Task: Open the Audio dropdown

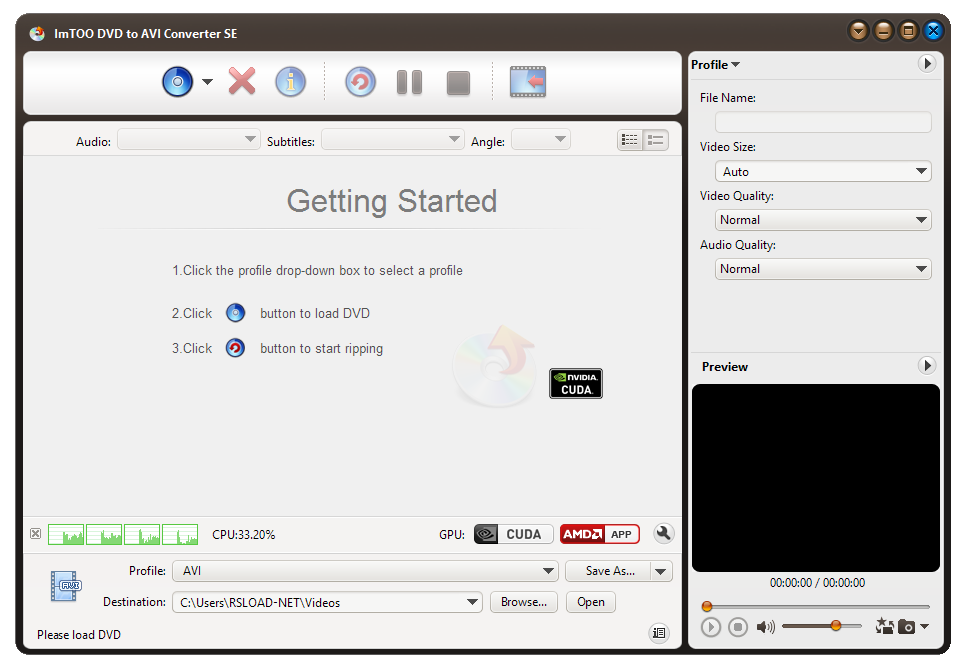Action: [x=188, y=139]
